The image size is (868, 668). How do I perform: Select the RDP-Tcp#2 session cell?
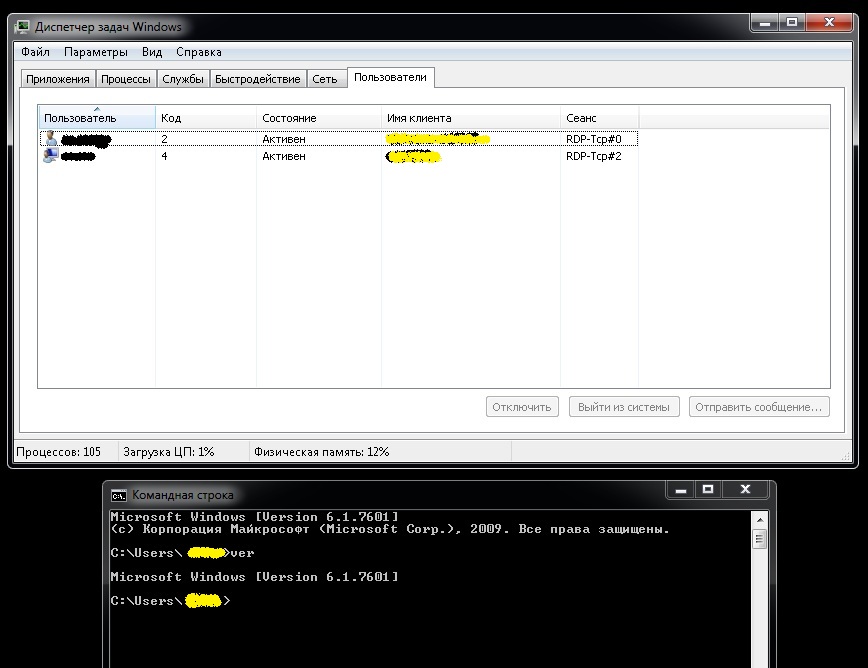coord(593,156)
